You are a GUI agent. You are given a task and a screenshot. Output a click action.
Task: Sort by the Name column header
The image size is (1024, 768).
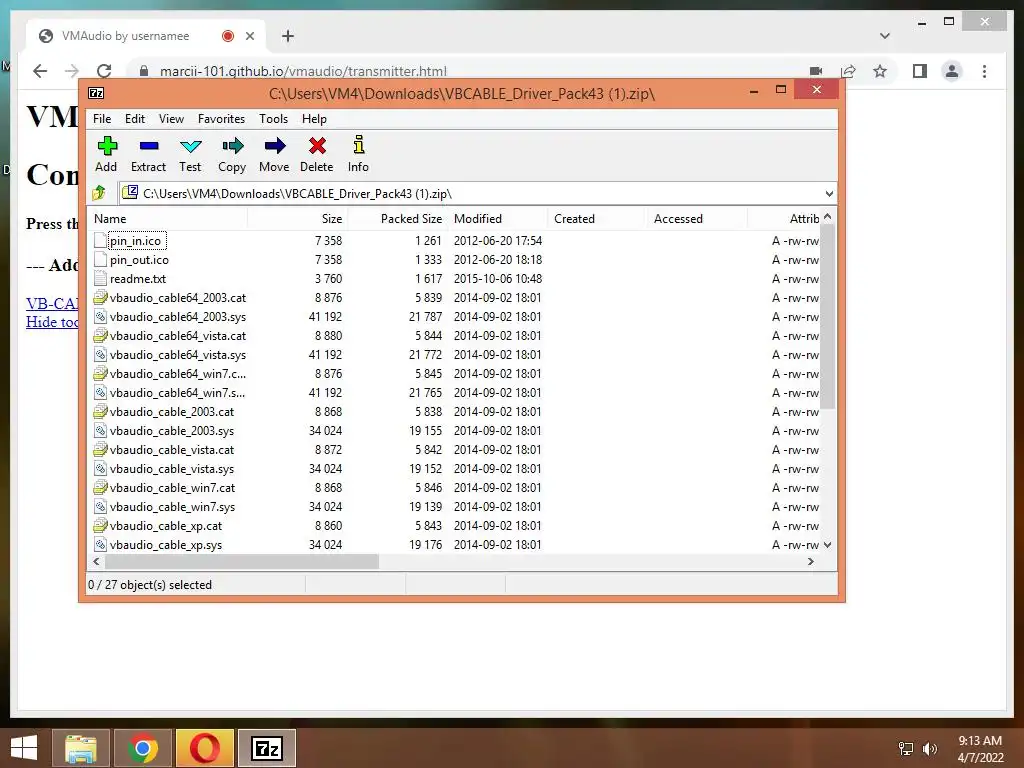point(168,219)
